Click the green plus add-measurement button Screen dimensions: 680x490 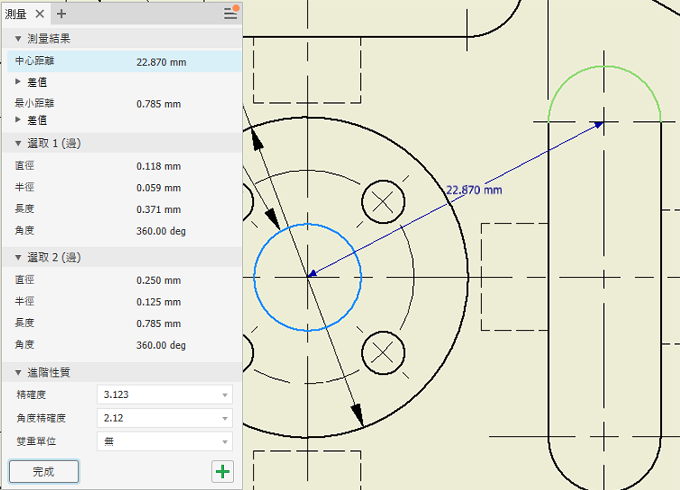click(x=222, y=471)
